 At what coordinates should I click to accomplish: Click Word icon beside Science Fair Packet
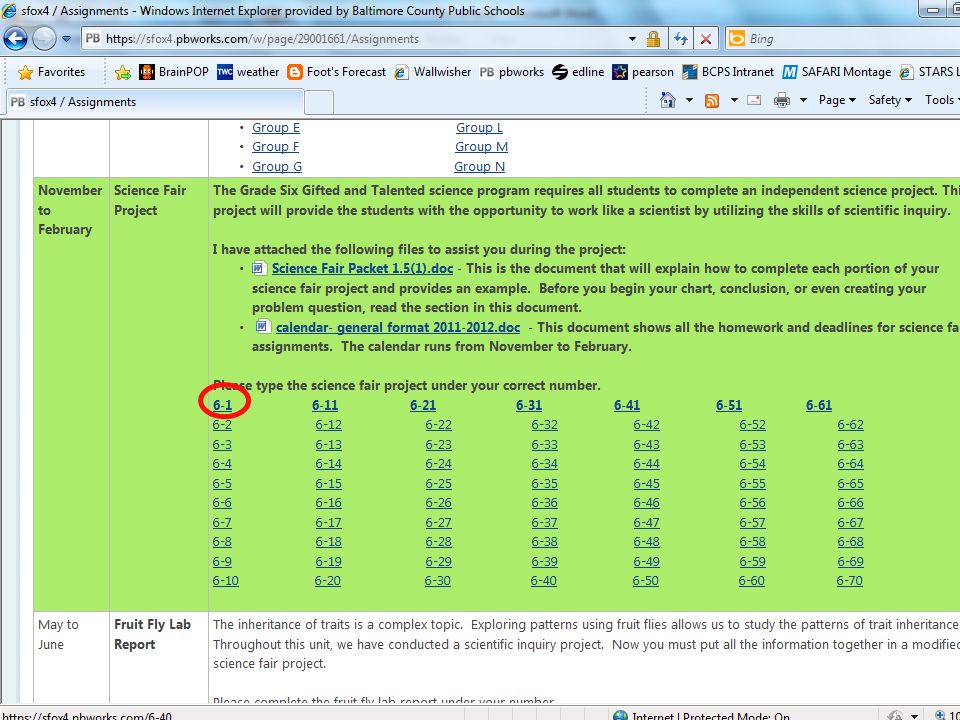pos(260,268)
